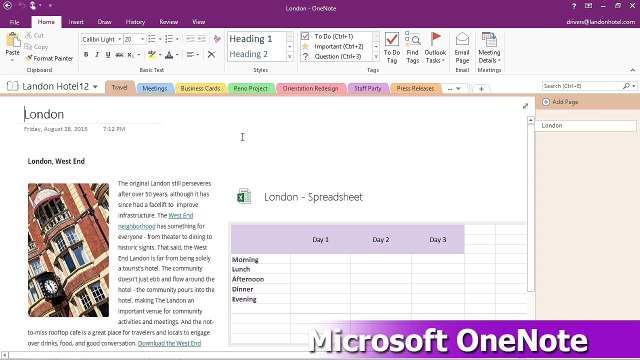Follow the Download the West End link
Viewport: 640px width, 360px height.
pos(169,343)
